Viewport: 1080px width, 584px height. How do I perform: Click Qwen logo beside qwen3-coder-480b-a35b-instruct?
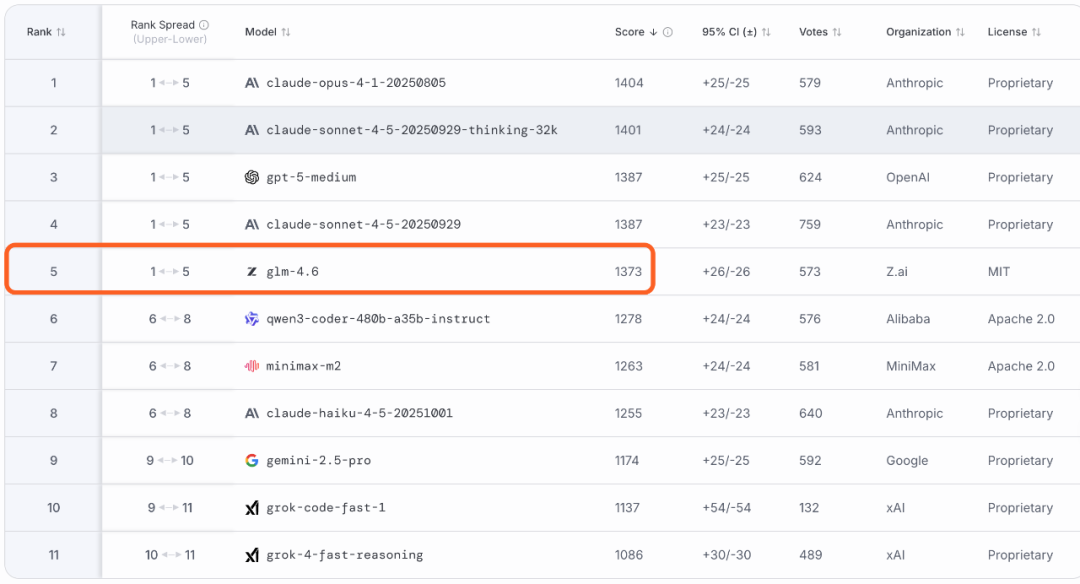(x=252, y=319)
